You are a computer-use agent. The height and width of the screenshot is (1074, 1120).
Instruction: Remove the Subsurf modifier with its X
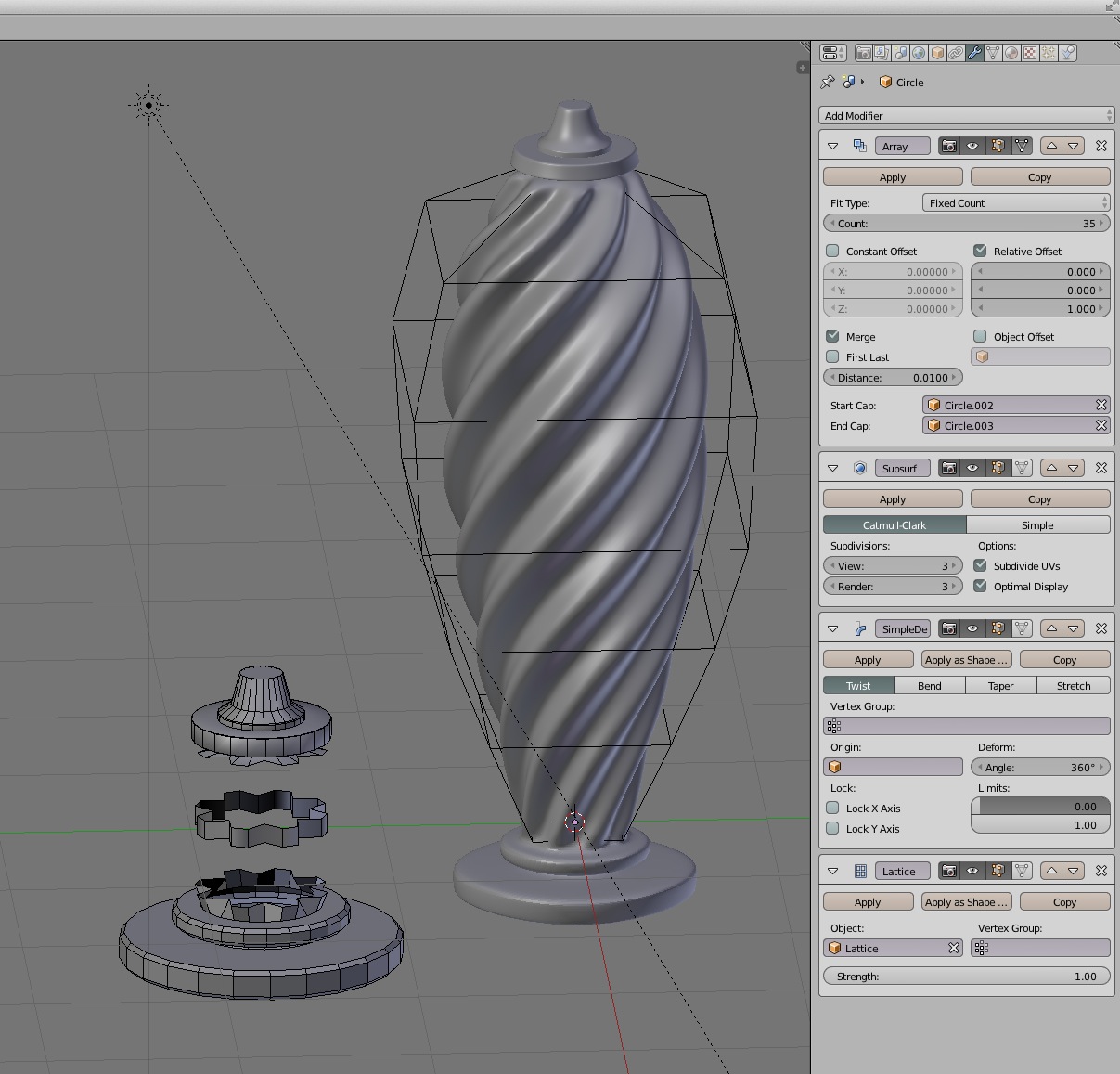click(1101, 468)
